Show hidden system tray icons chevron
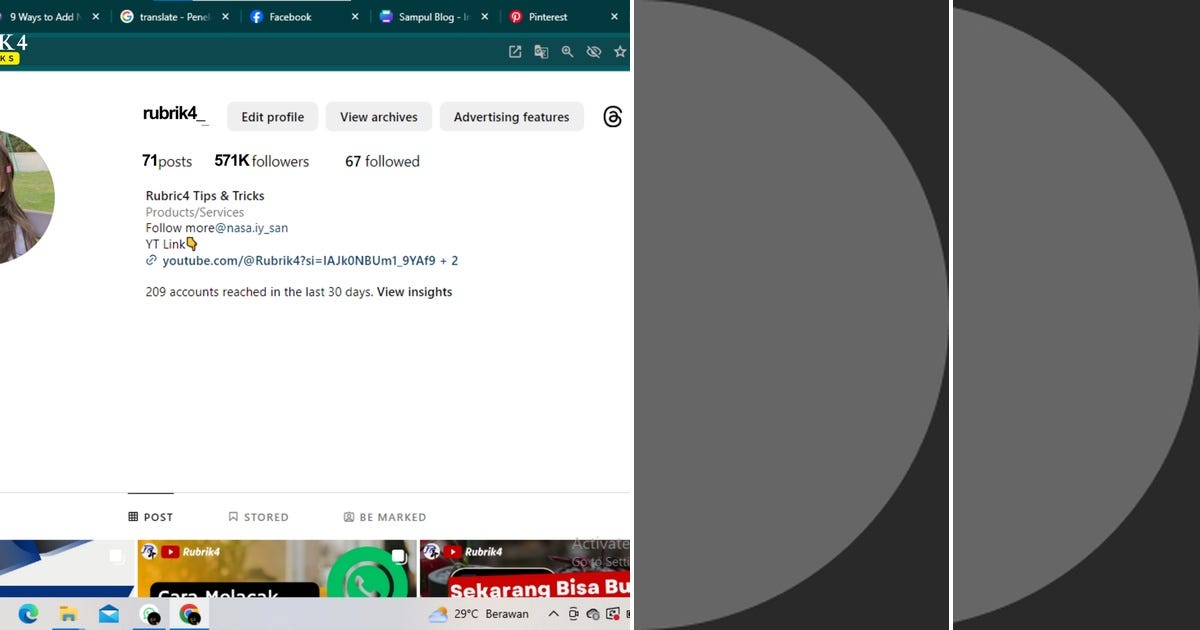Screen dimensions: 1200x630 click(x=553, y=614)
